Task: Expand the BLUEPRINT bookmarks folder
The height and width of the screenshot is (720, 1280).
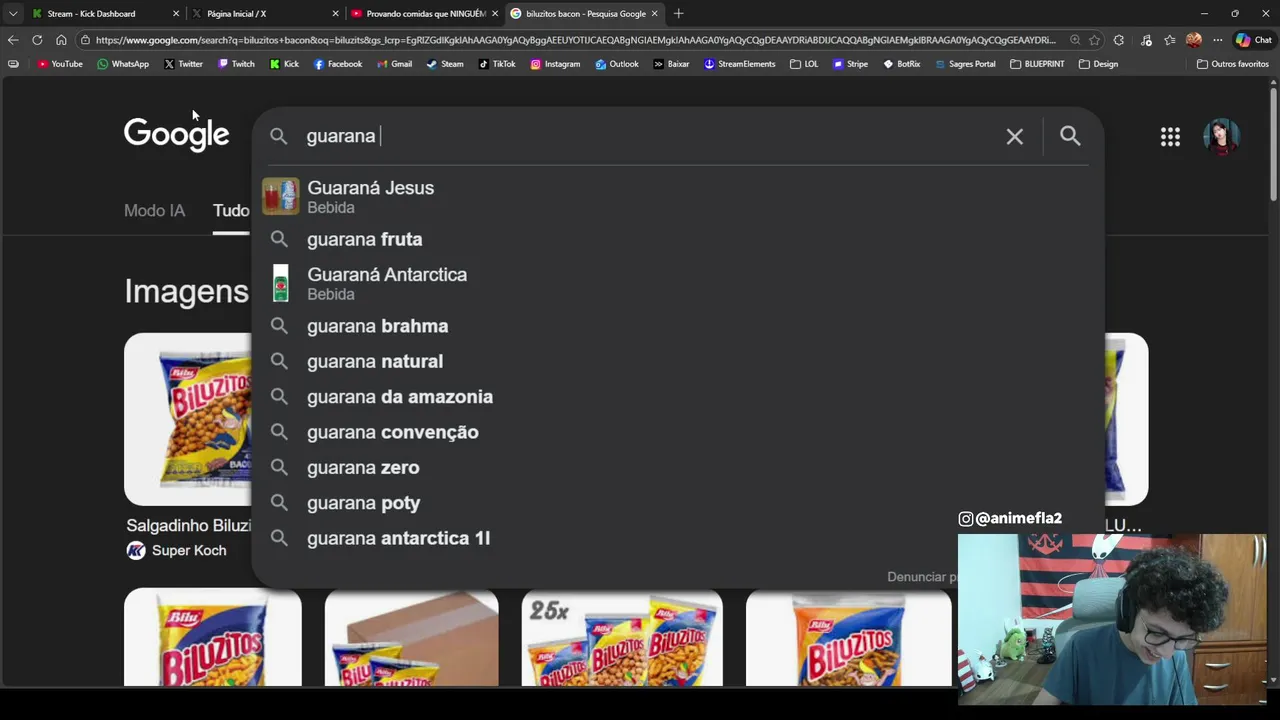Action: pos(1037,64)
